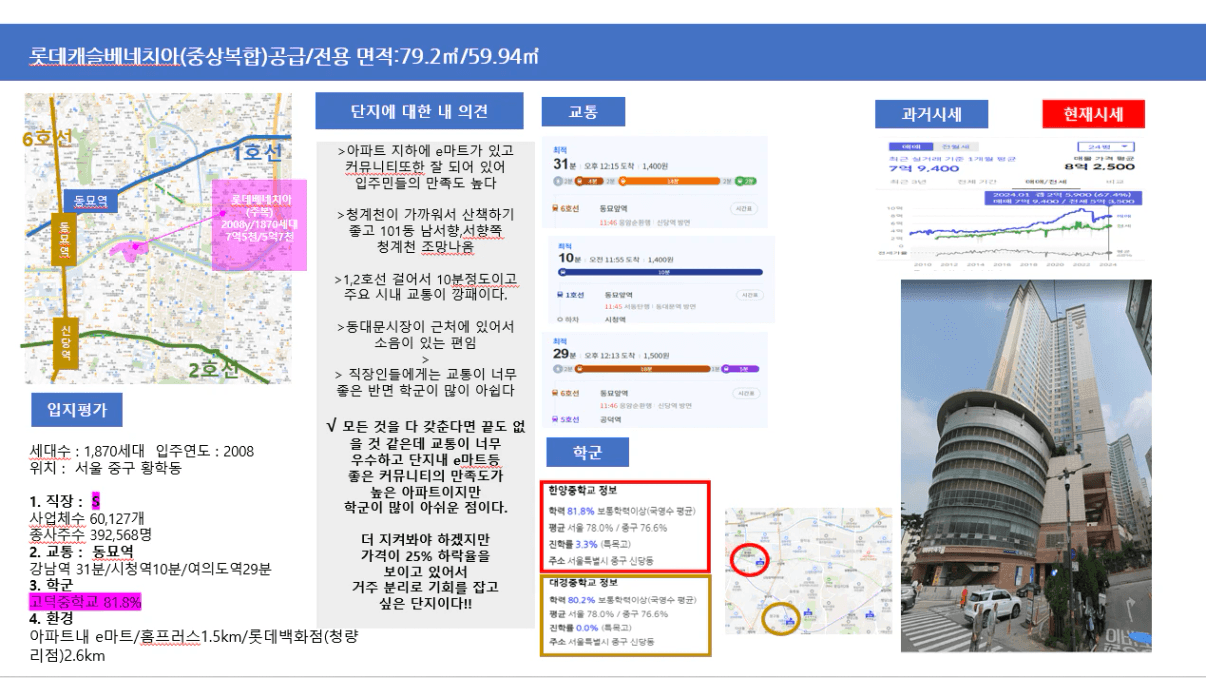
Task: Switch to the 최근 3년 chart tab
Action: click(x=908, y=182)
